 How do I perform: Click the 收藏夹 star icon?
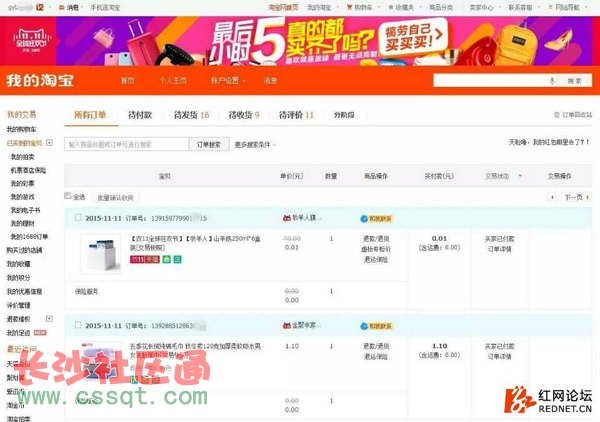[391, 7]
